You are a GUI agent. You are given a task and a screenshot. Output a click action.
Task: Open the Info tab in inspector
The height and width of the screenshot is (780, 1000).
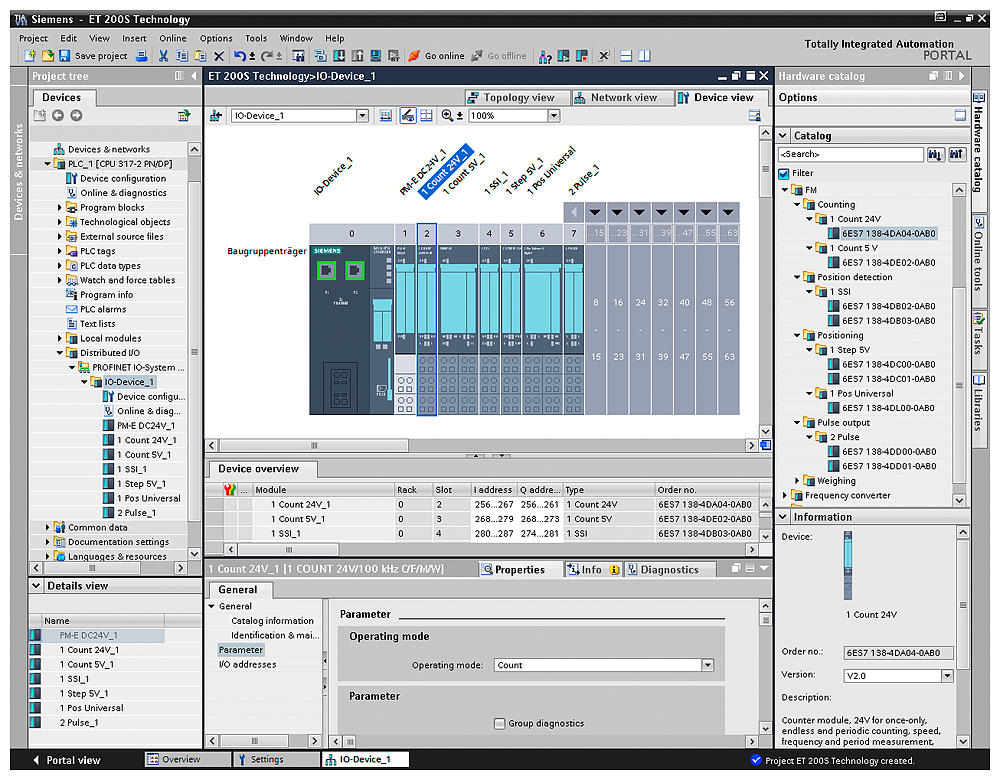coord(591,570)
